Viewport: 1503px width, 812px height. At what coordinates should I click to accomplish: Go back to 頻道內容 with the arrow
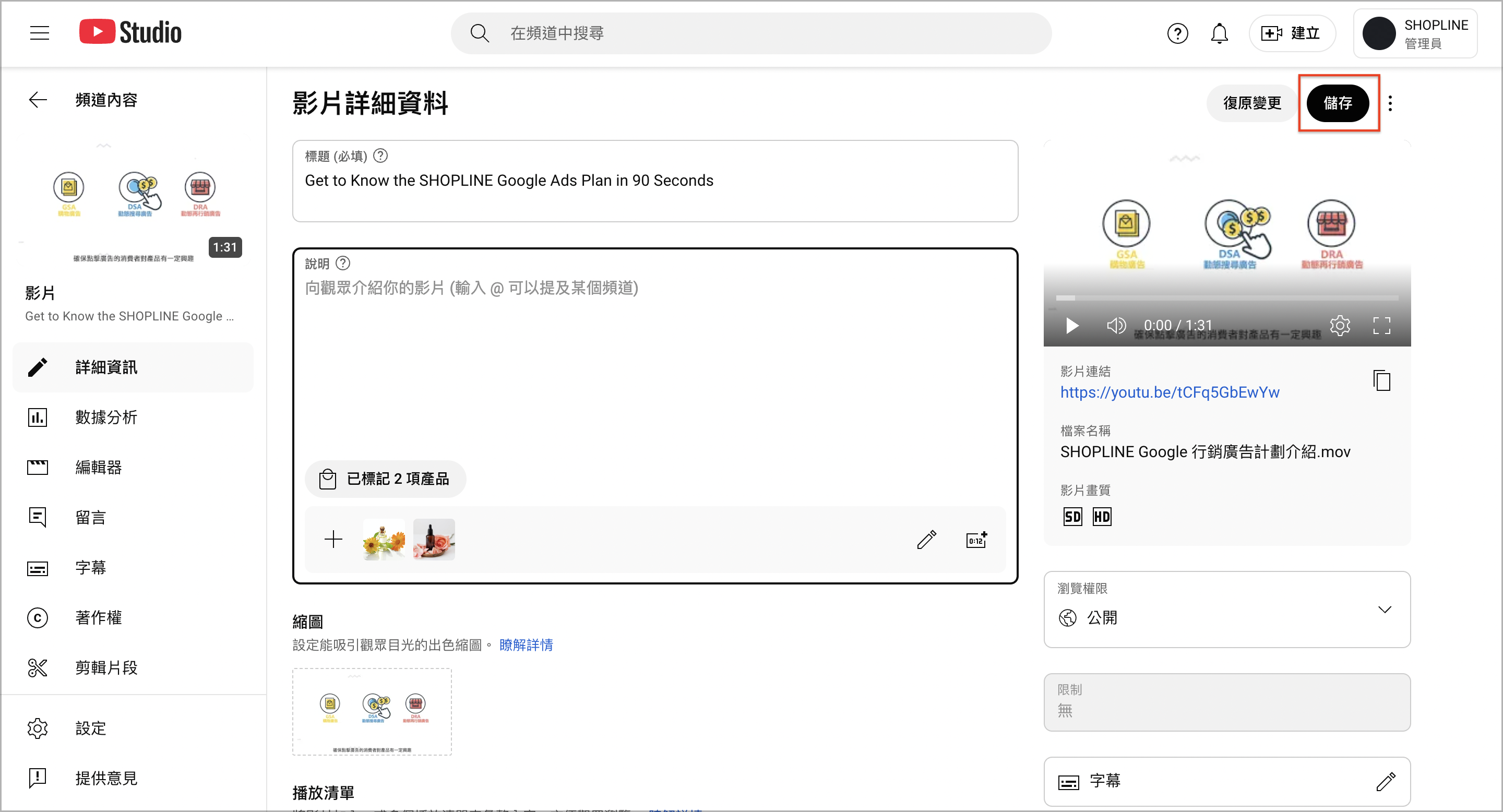click(38, 100)
